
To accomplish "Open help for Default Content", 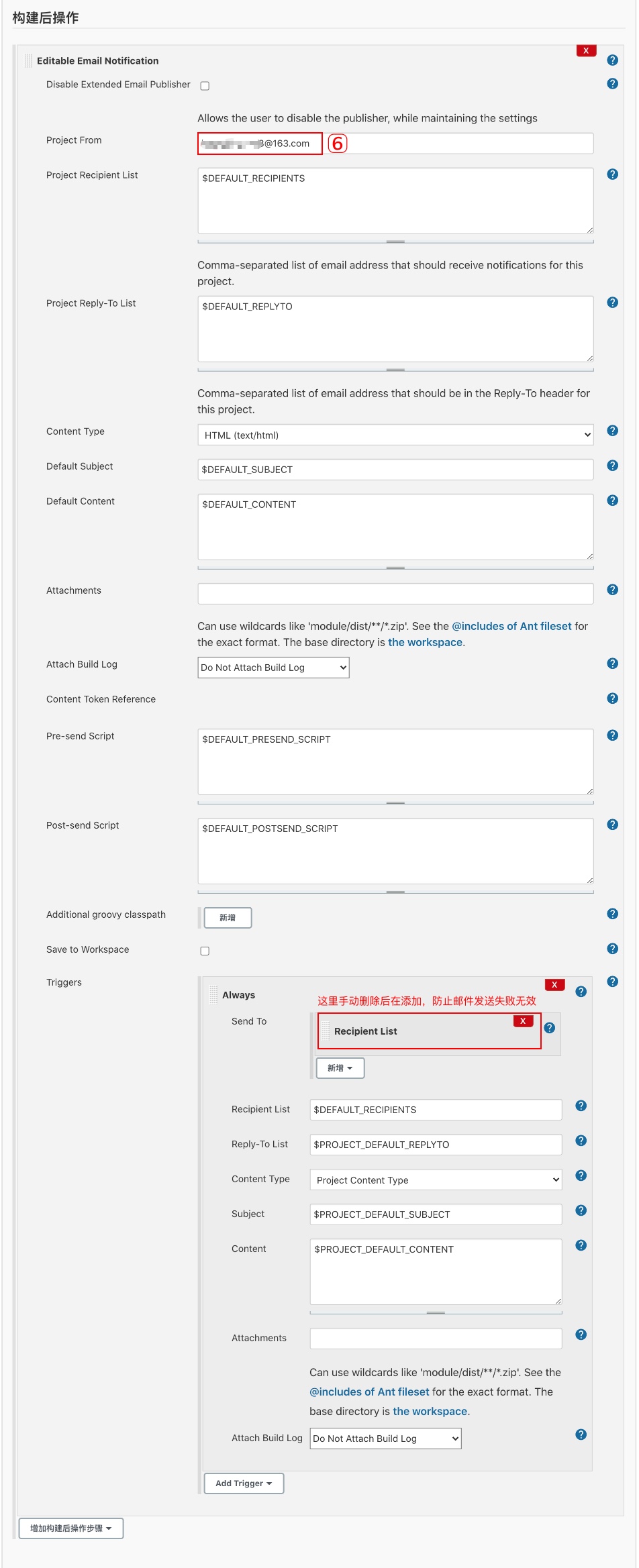I will (x=612, y=501).
